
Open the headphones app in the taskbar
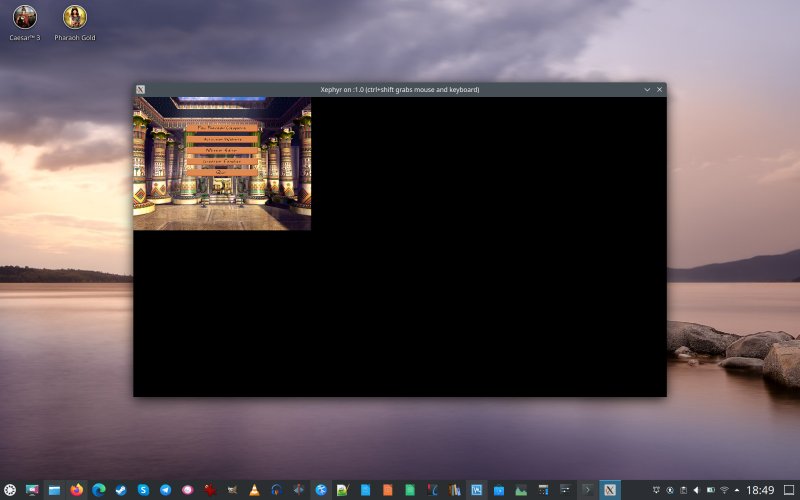point(277,490)
